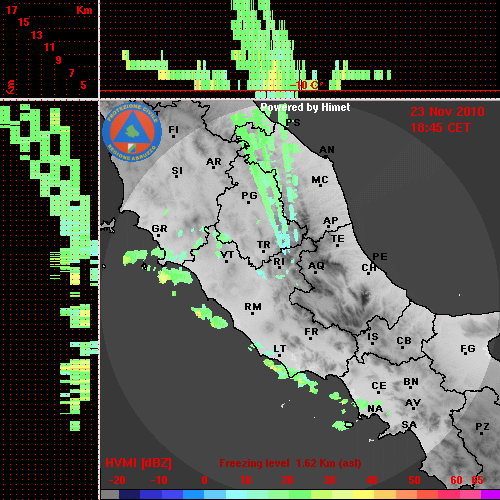Click the '65' value on the dBZ scale
Screen dimensions: 500x500
pos(477,480)
